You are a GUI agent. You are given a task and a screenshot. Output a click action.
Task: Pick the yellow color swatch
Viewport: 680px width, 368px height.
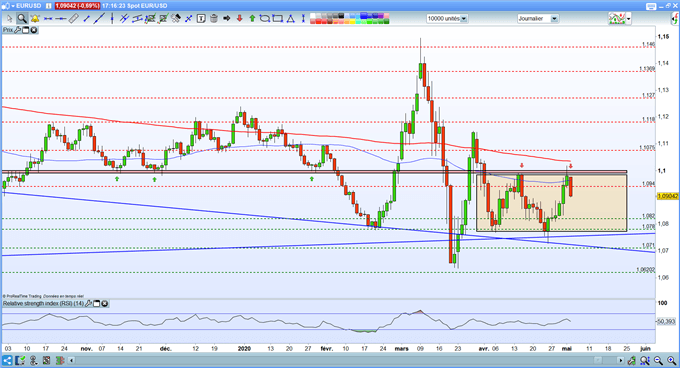click(353, 22)
